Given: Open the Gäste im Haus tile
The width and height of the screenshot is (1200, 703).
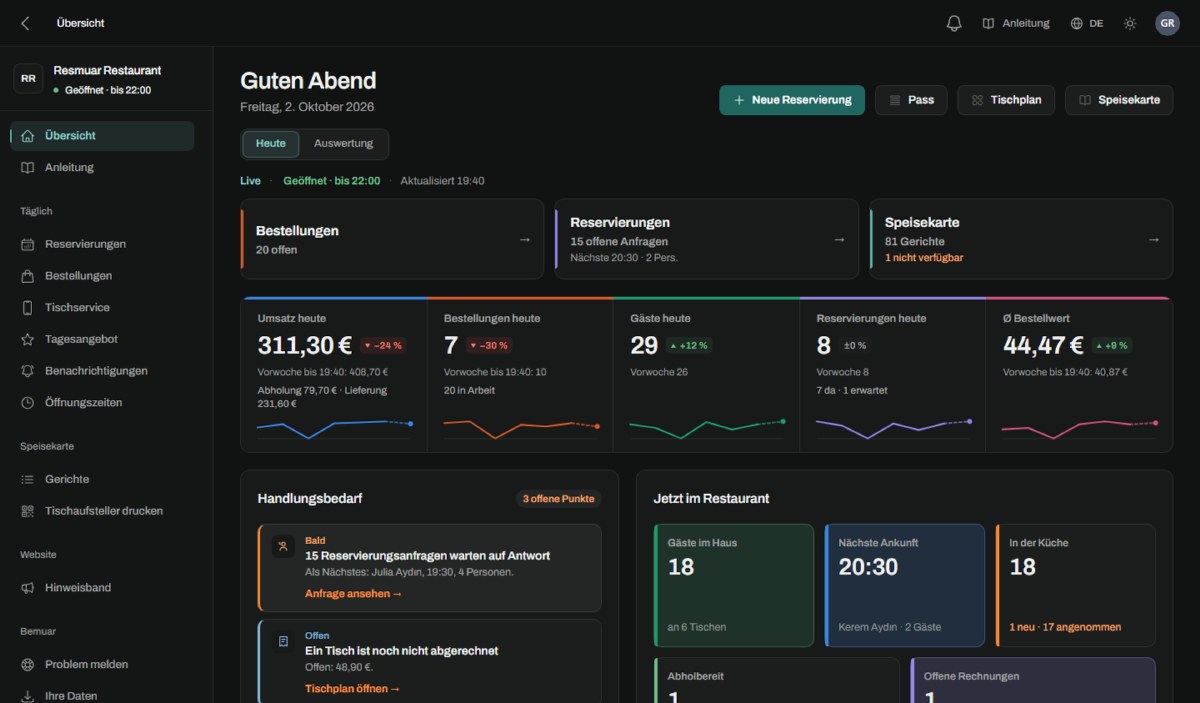Looking at the screenshot, I should click(x=734, y=586).
